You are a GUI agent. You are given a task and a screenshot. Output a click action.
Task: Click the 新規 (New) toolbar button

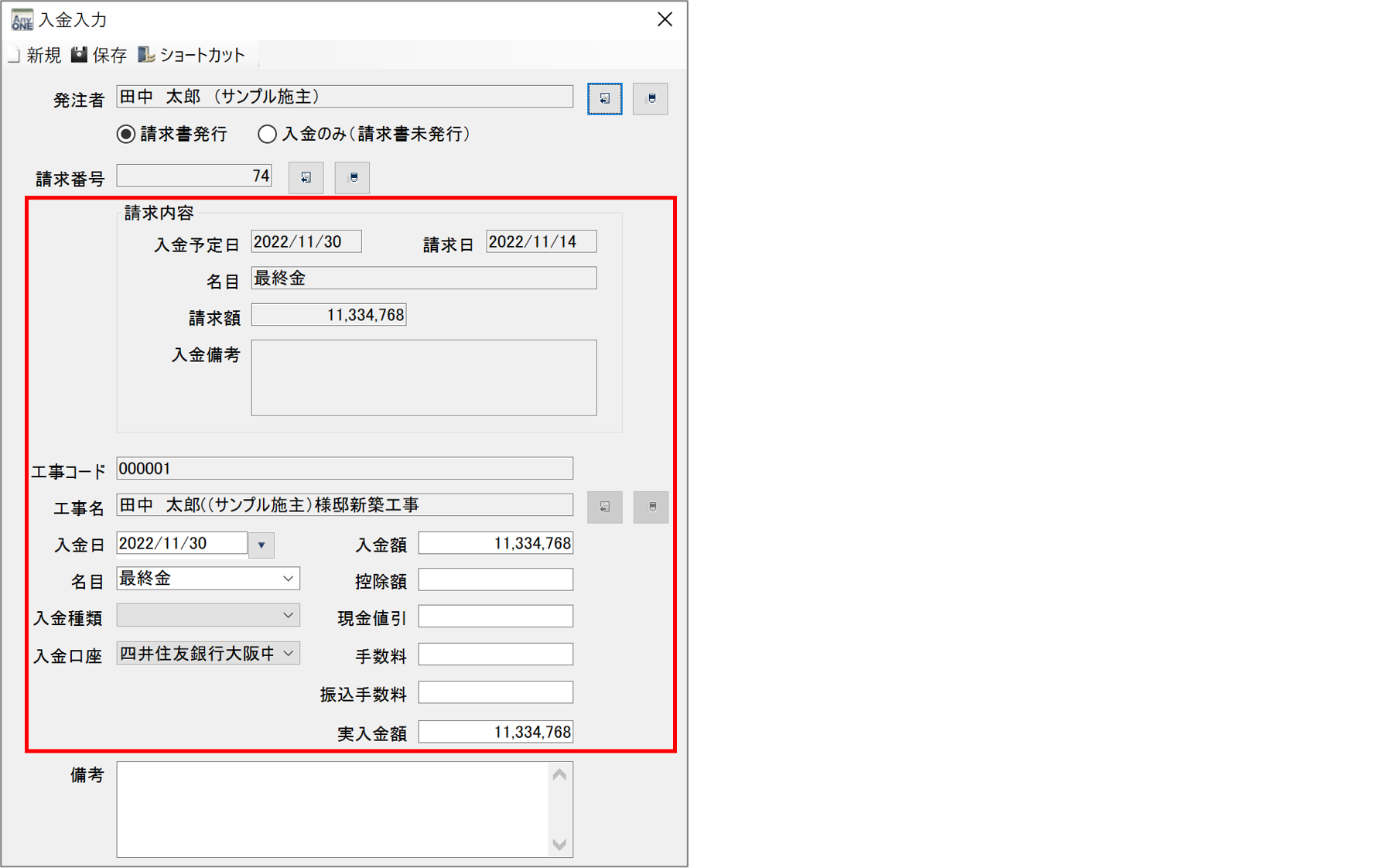35,55
